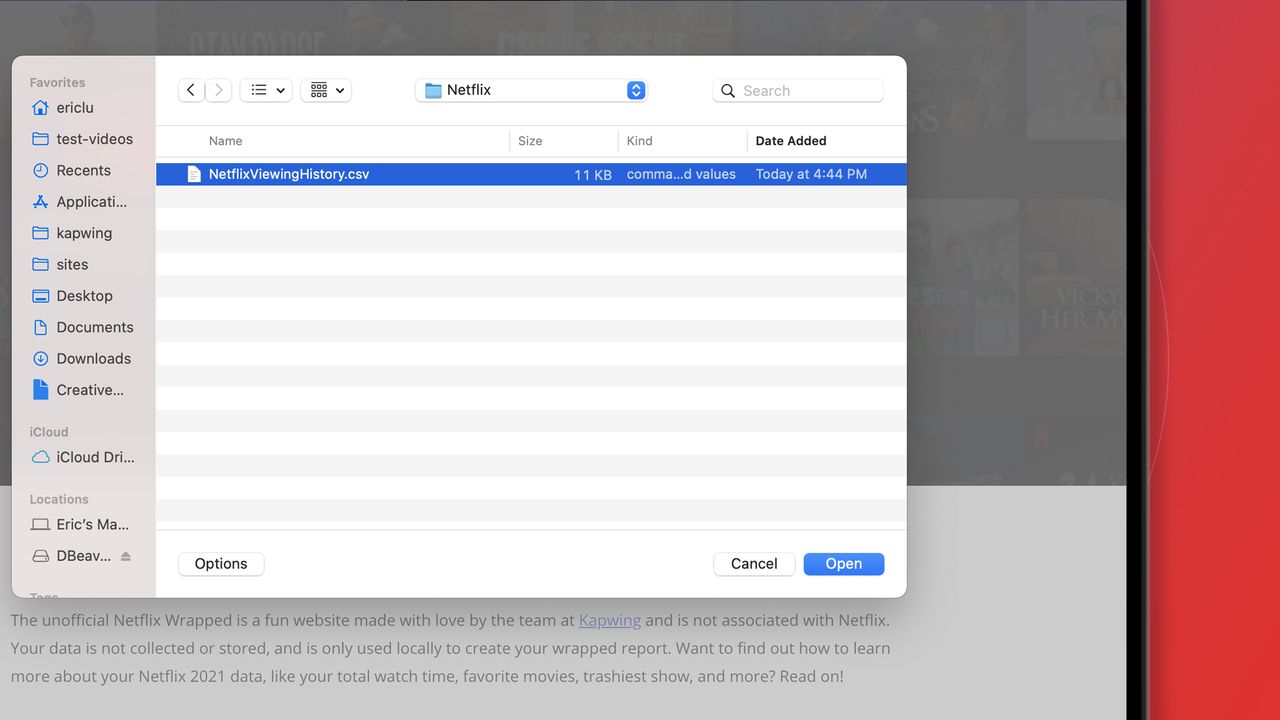Click the Options button
This screenshot has width=1280, height=720.
[x=221, y=564]
